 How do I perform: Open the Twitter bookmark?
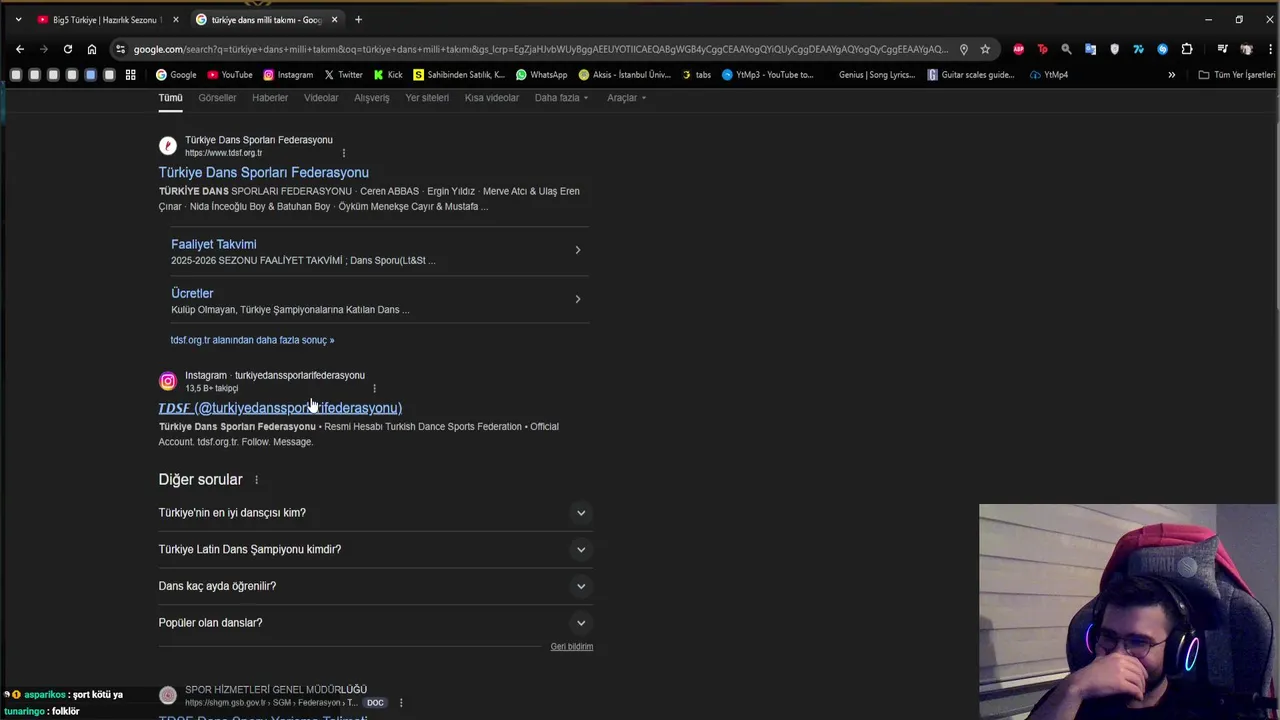point(343,75)
